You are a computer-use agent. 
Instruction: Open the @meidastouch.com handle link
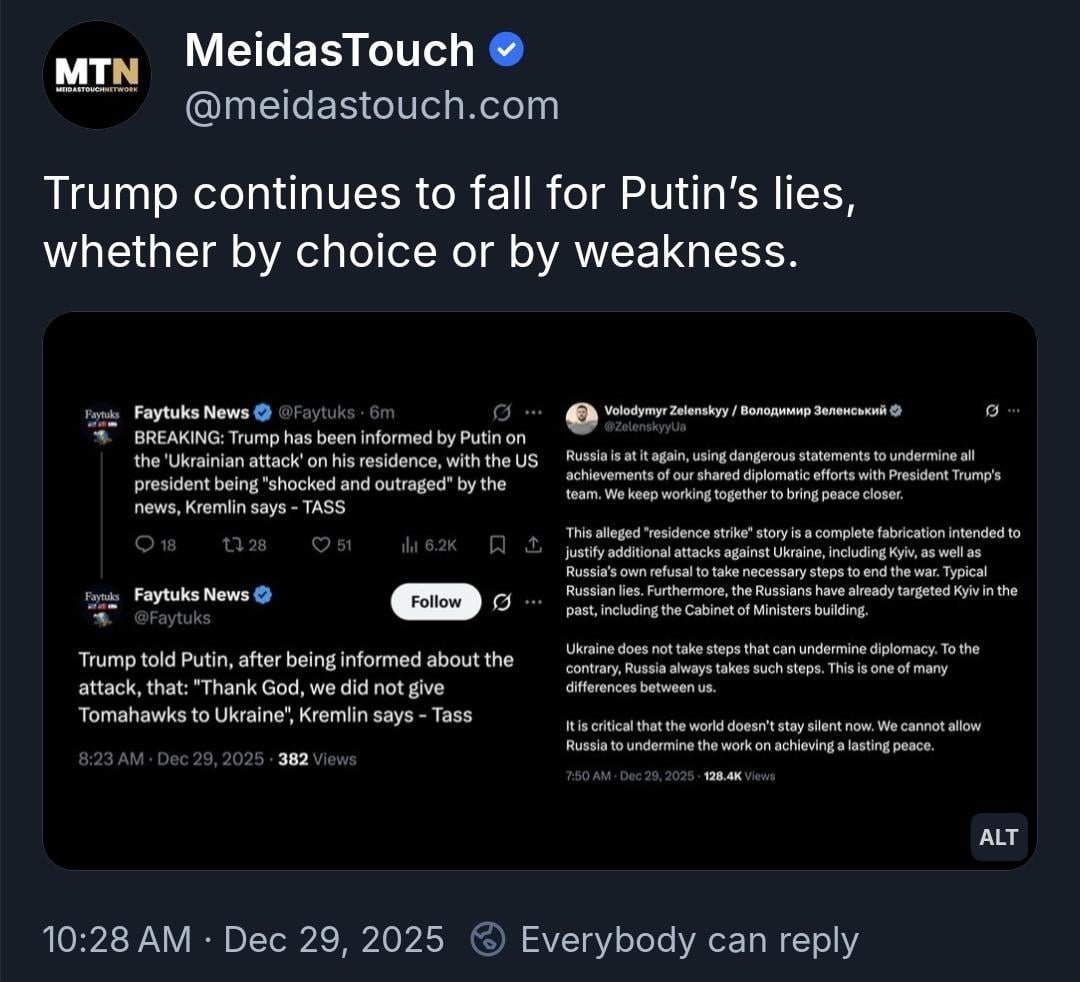point(372,105)
